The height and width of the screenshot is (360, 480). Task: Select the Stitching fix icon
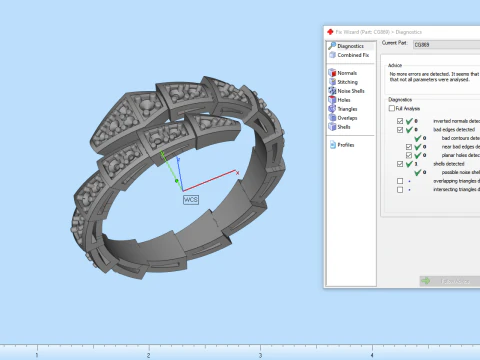coord(332,82)
